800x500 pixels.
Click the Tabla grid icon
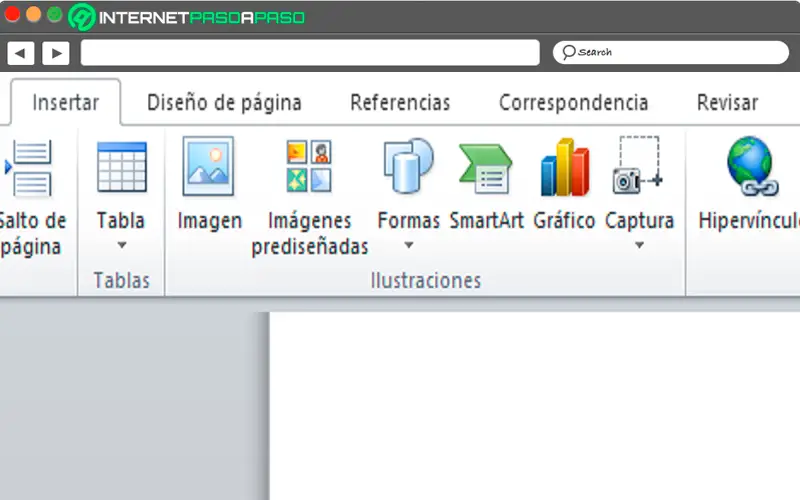[x=121, y=167]
